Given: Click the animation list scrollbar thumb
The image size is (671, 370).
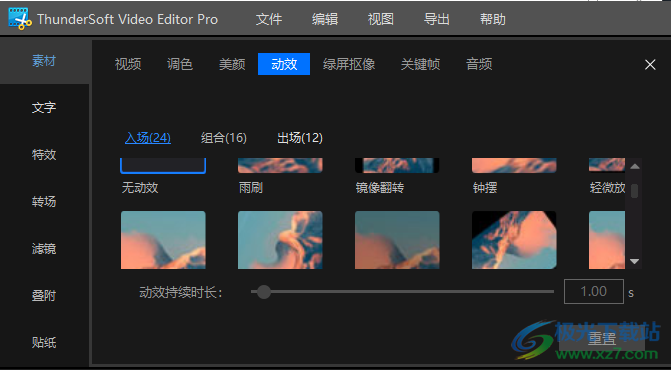Looking at the screenshot, I should (x=635, y=191).
